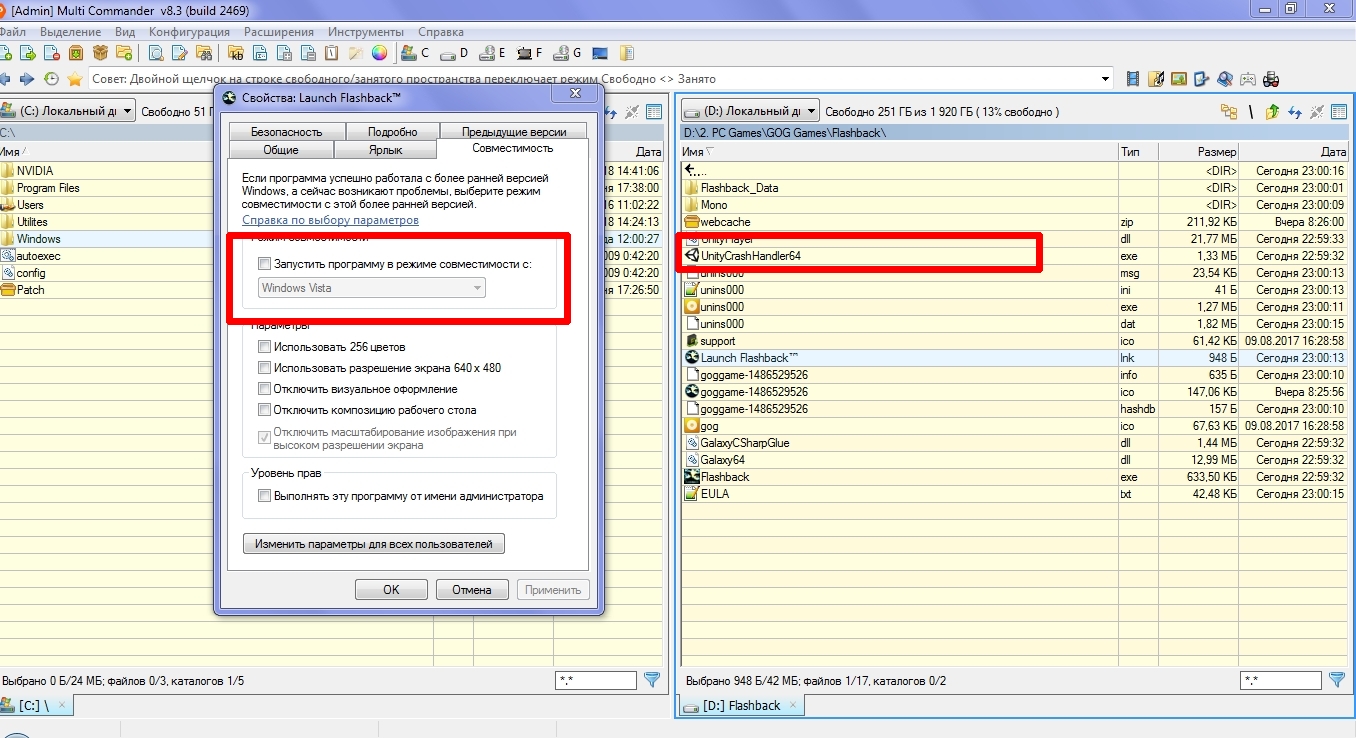Image resolution: width=1356 pixels, height=738 pixels.
Task: Expand the Windows Vista version dropdown
Action: click(x=478, y=288)
